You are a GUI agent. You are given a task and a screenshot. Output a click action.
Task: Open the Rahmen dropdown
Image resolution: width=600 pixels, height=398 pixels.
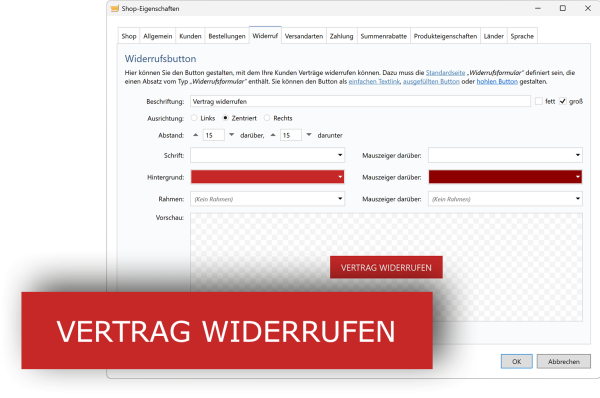click(267, 199)
